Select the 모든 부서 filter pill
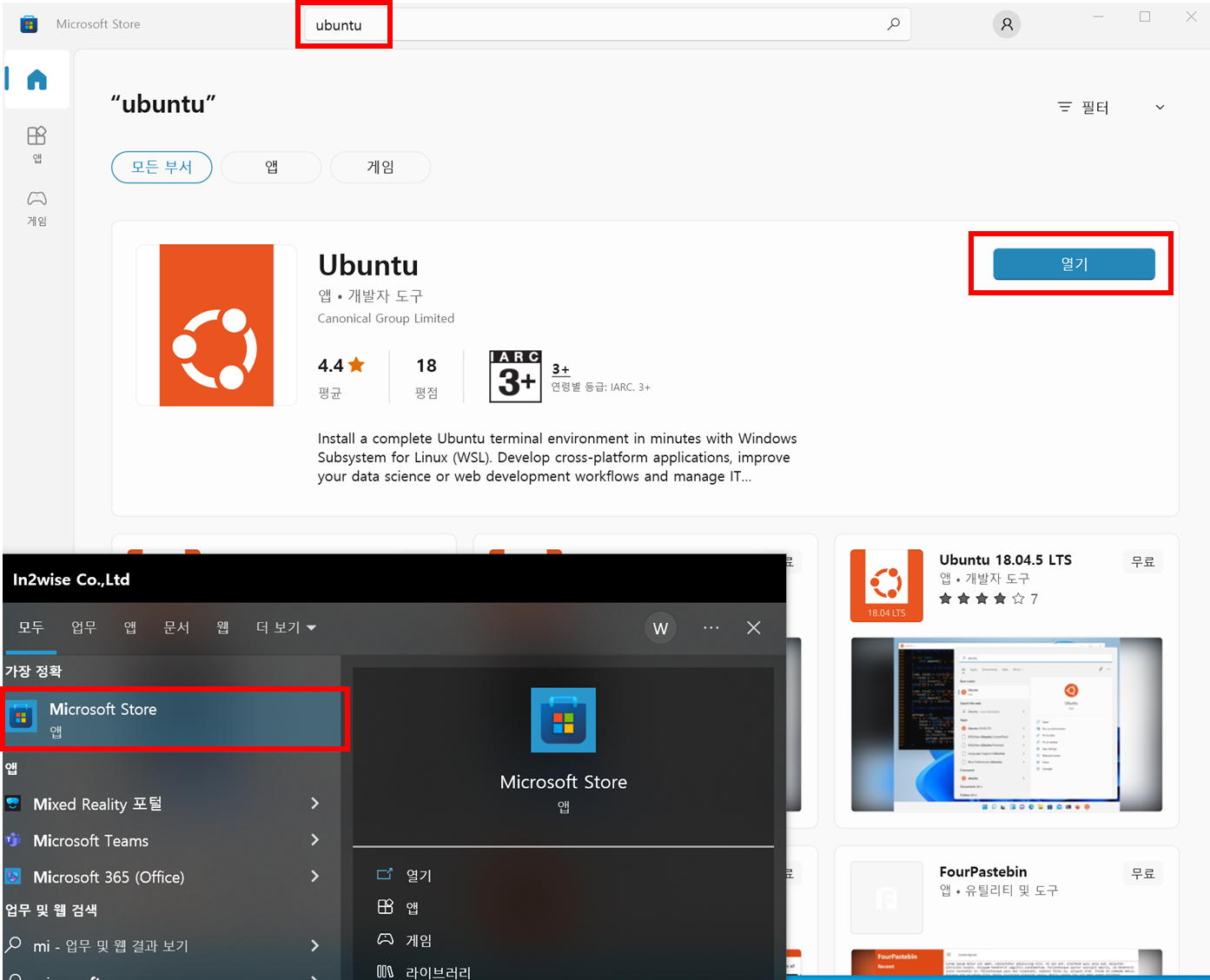The image size is (1210, 980). (162, 167)
